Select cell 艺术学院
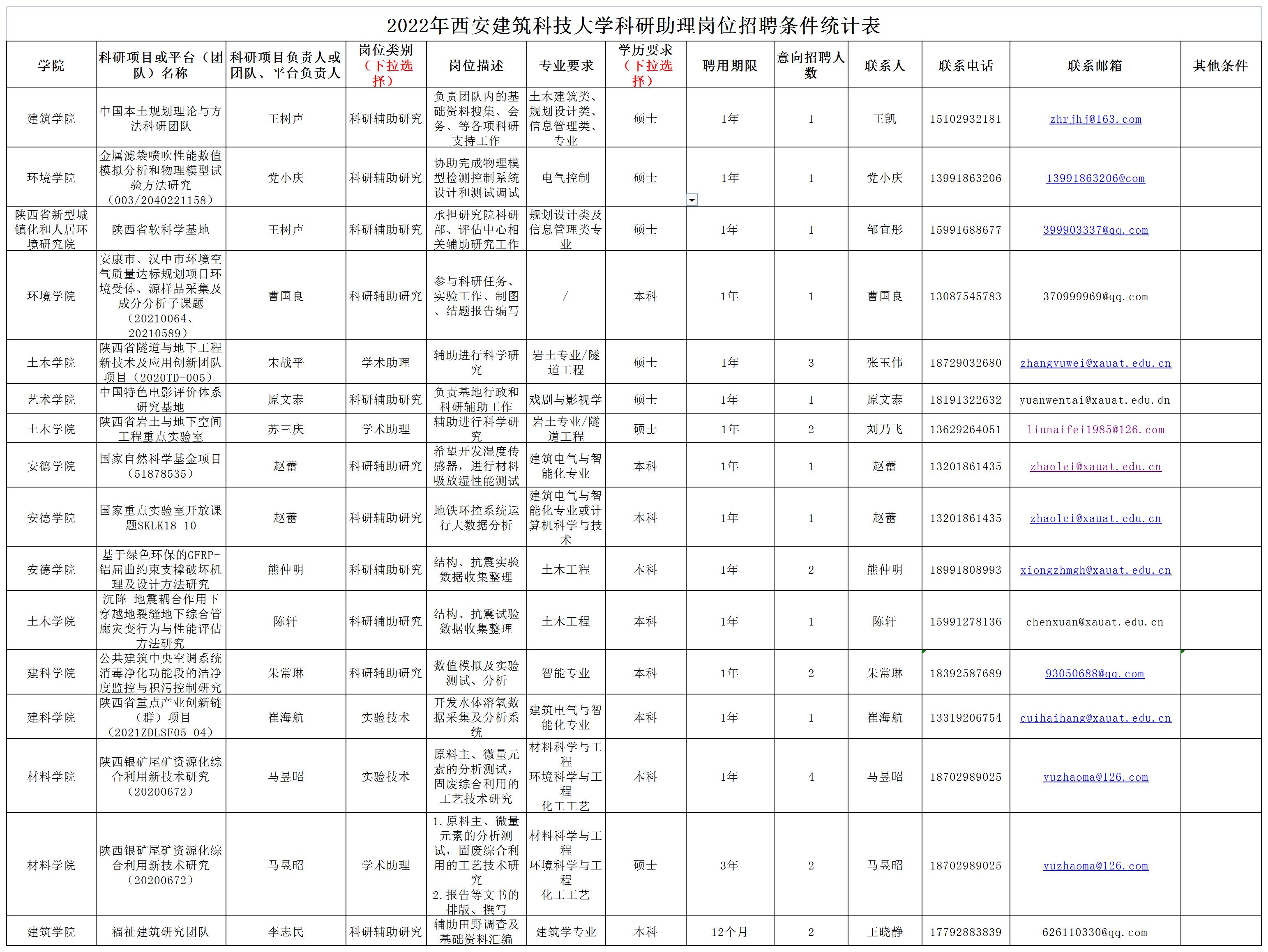Screen dimensions: 1268x952 pos(51,399)
